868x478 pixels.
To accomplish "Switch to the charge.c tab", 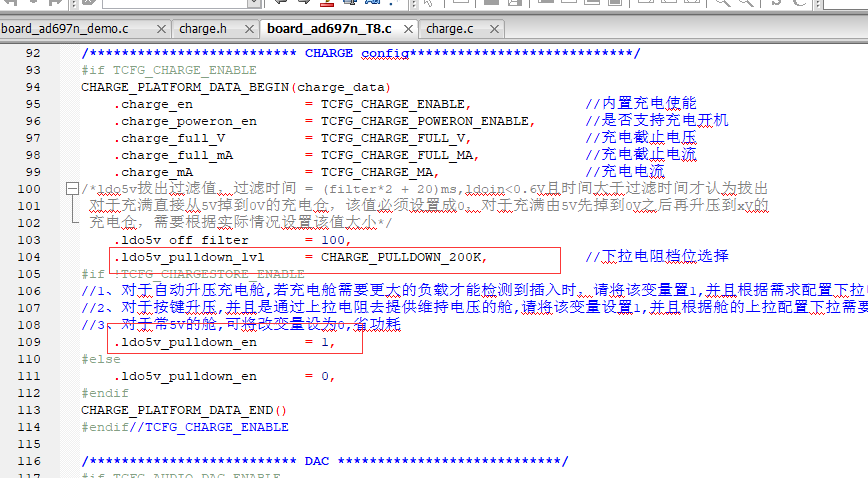I will (x=450, y=29).
